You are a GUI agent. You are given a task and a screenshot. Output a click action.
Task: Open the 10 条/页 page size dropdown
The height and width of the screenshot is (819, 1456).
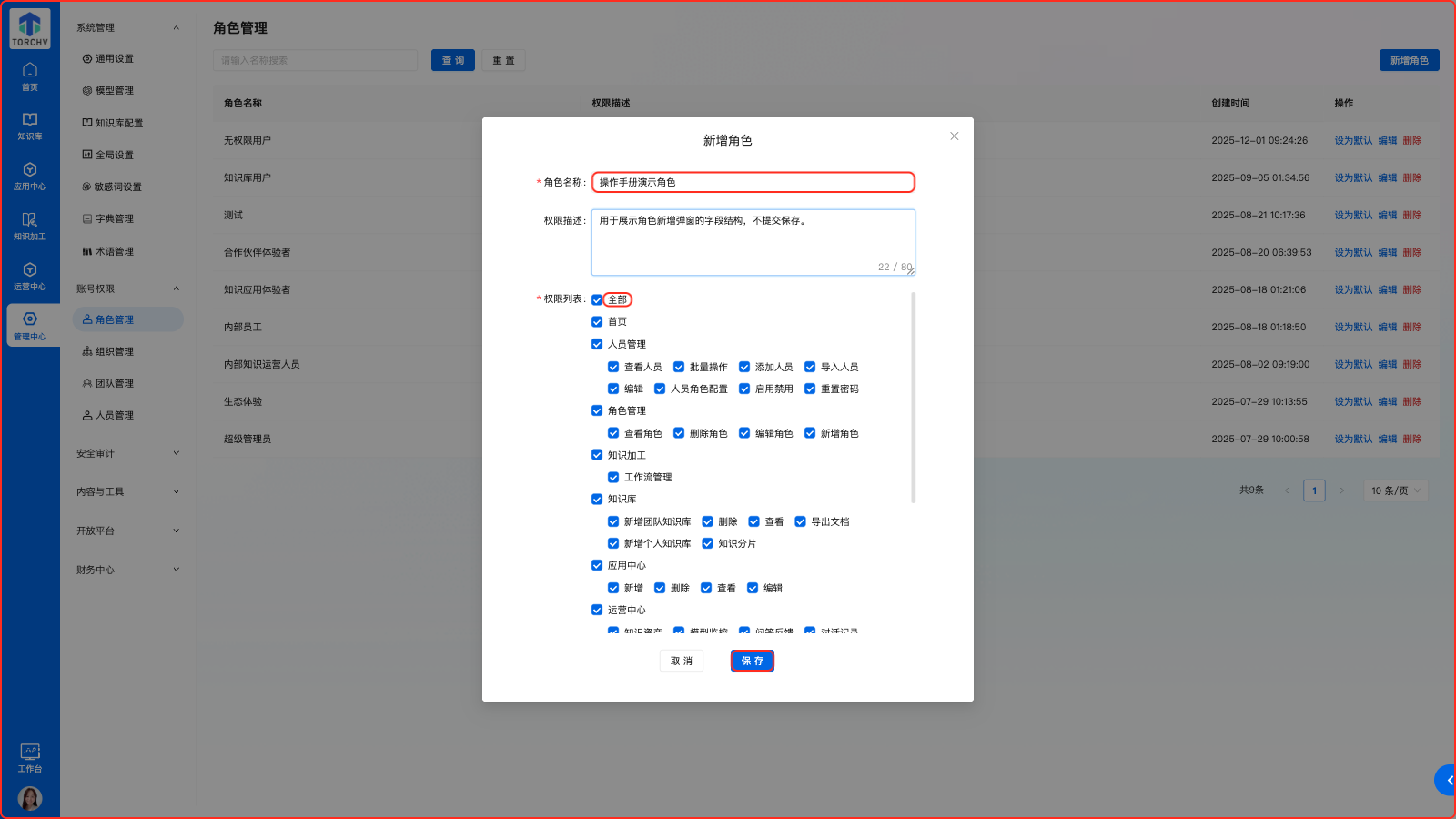(x=1394, y=490)
